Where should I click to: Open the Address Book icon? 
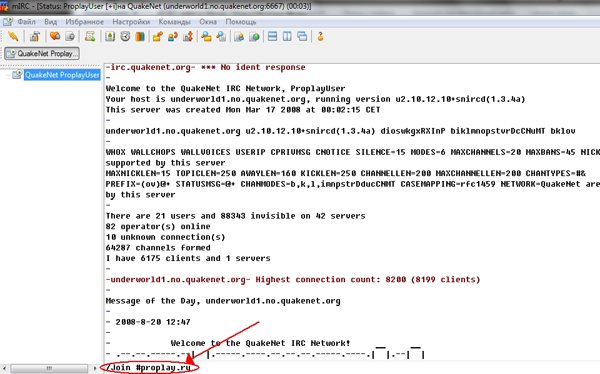coord(110,36)
